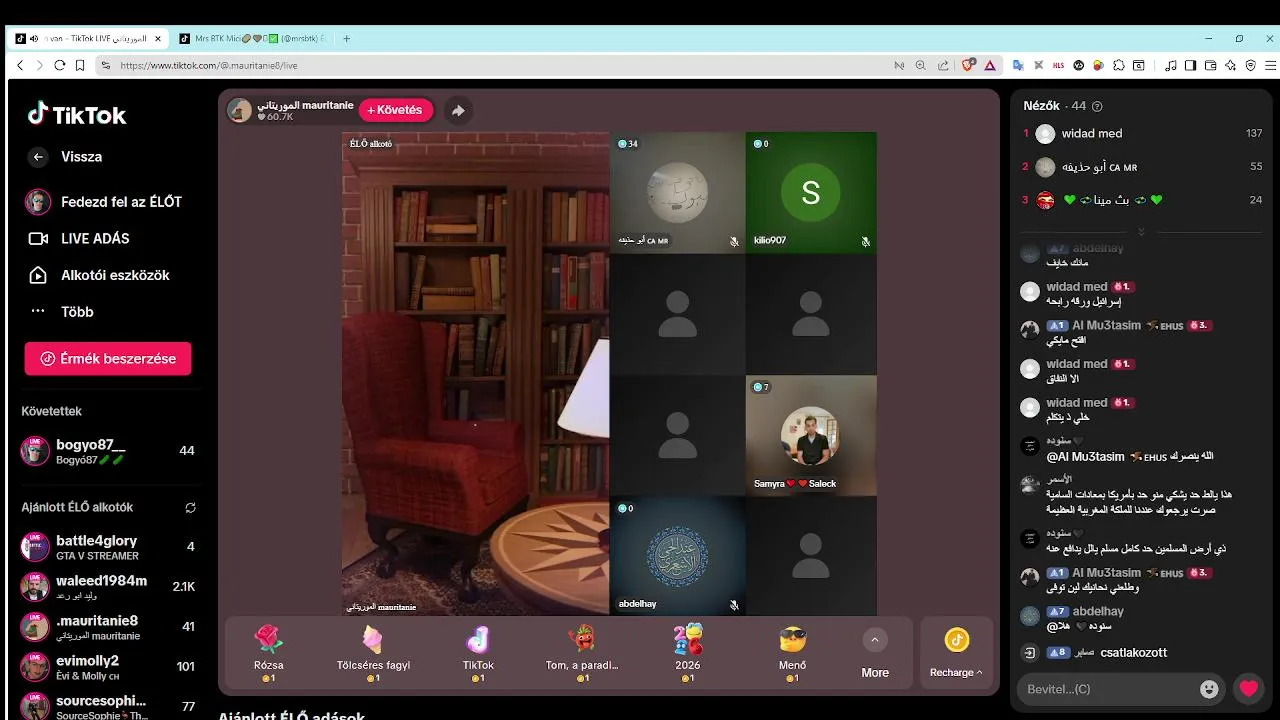
Task: Expand the viewer ranking chevron
Action: pyautogui.click(x=1141, y=231)
